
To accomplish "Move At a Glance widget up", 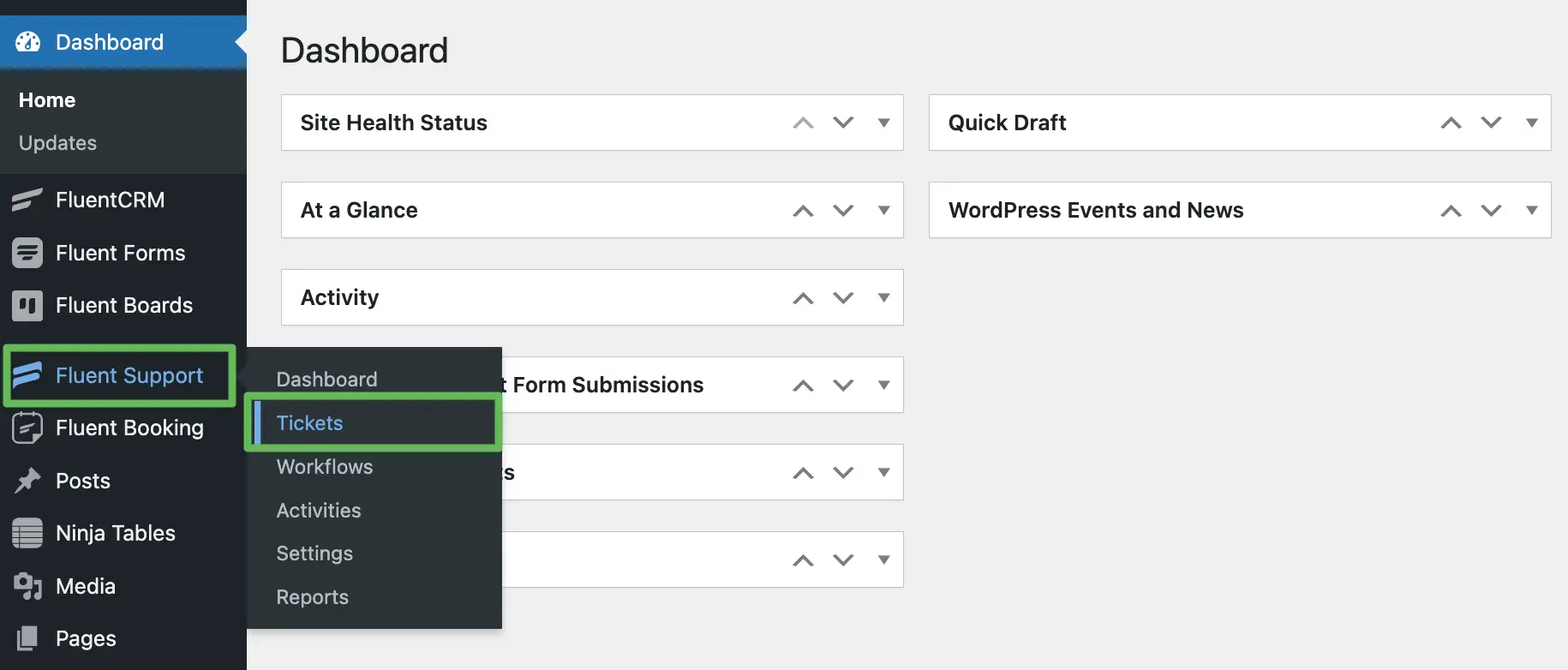I will click(x=803, y=210).
